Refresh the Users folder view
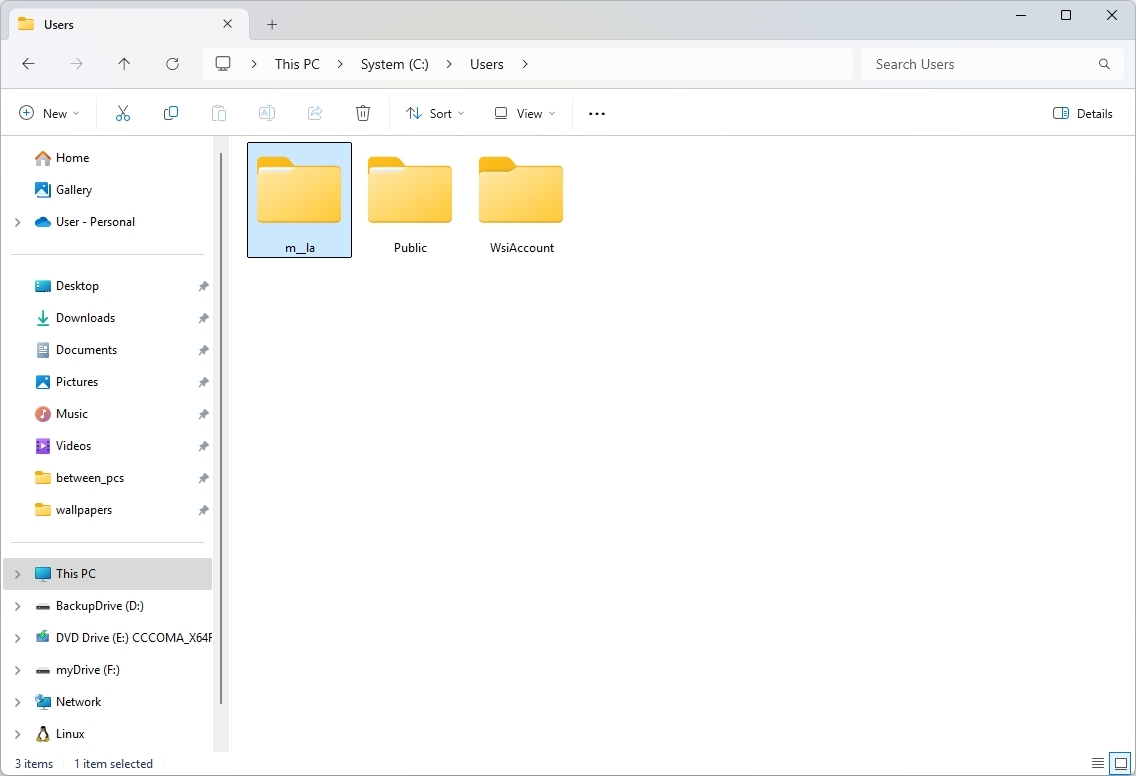Screen dimensions: 1136x776 click(172, 64)
